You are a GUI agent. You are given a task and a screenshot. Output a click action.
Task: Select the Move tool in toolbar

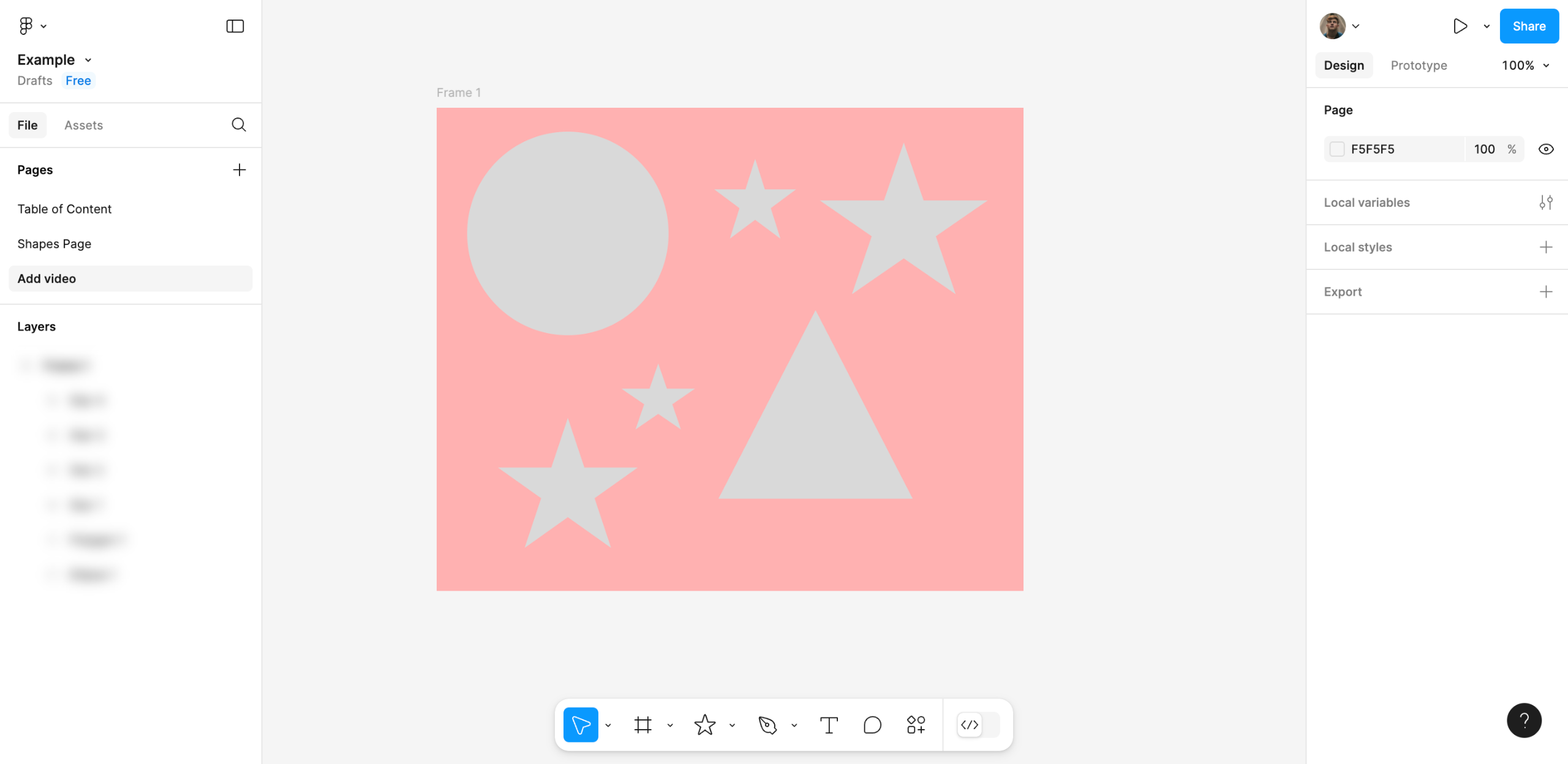click(x=580, y=725)
